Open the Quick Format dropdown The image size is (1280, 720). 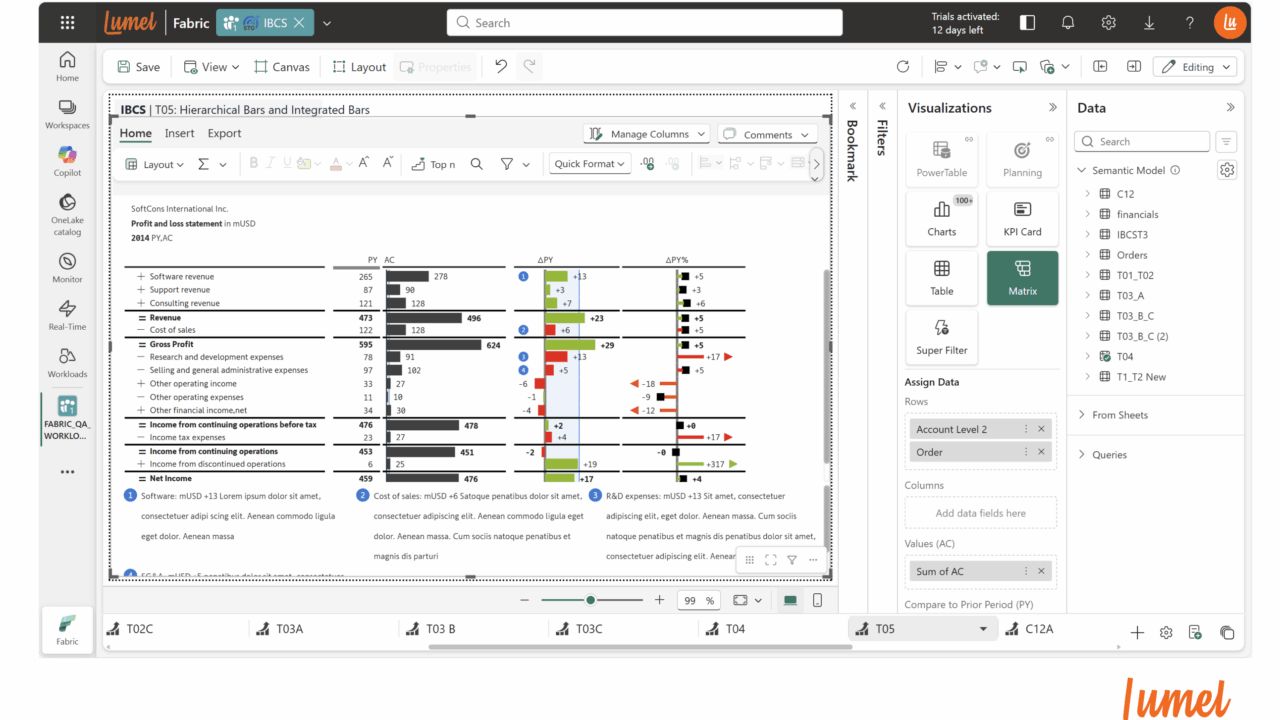coord(590,164)
